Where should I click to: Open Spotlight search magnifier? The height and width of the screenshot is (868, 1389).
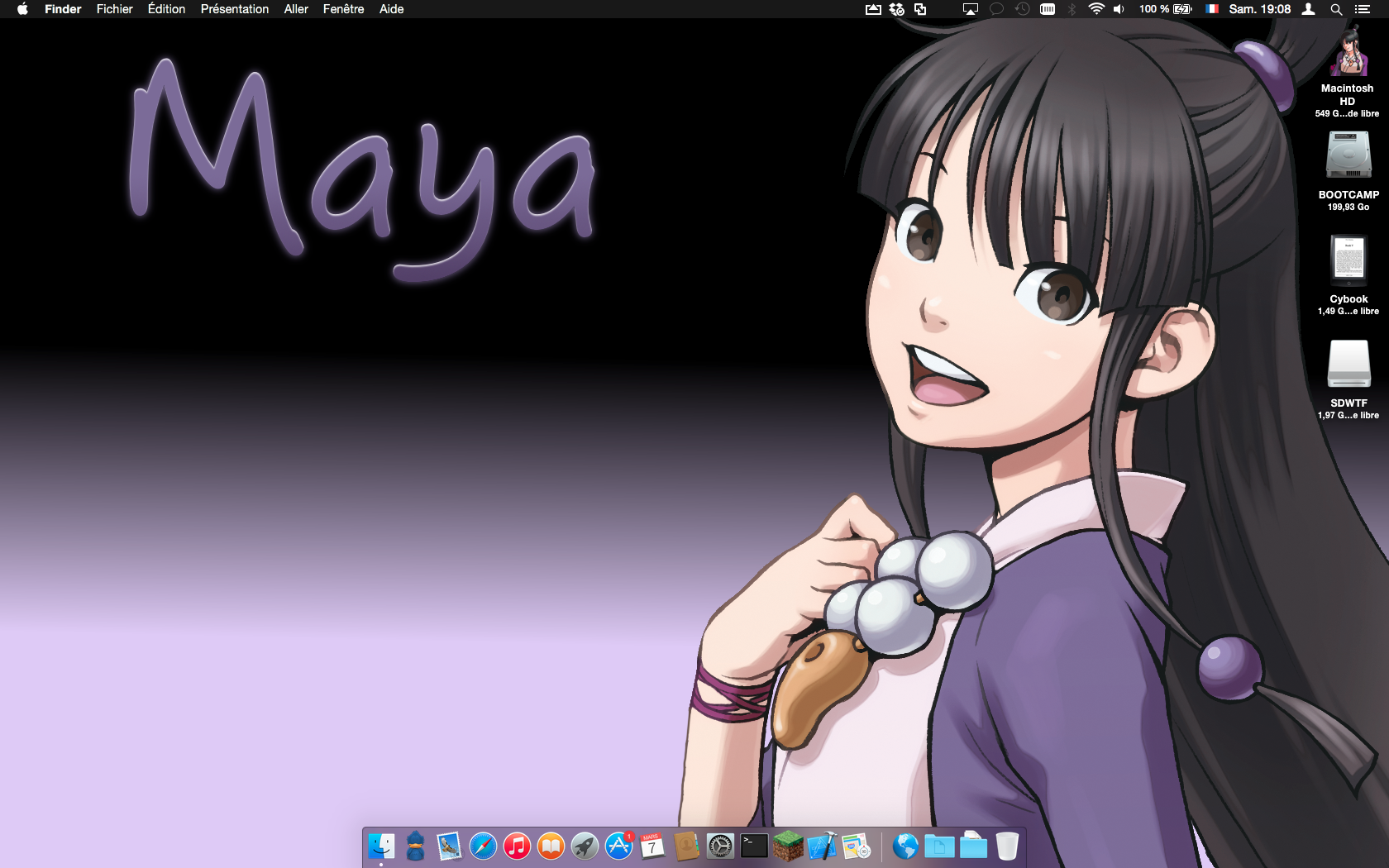(x=1336, y=9)
